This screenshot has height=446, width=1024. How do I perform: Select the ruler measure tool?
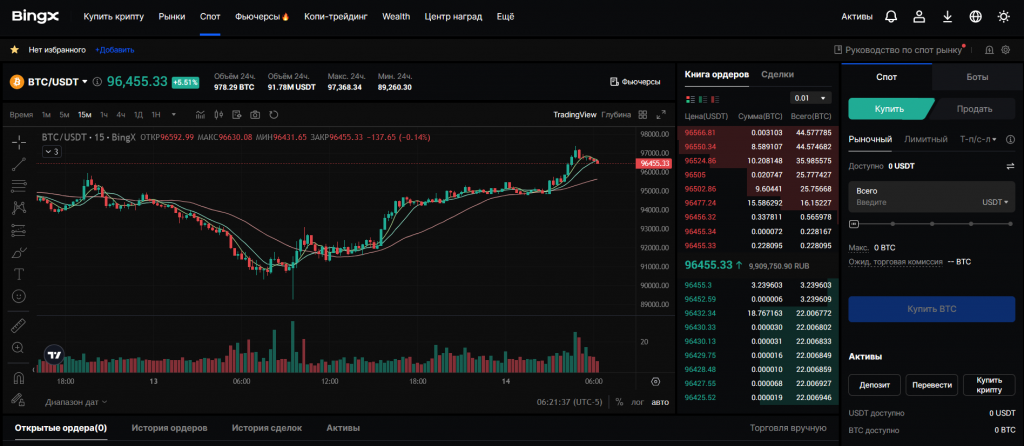pos(19,326)
